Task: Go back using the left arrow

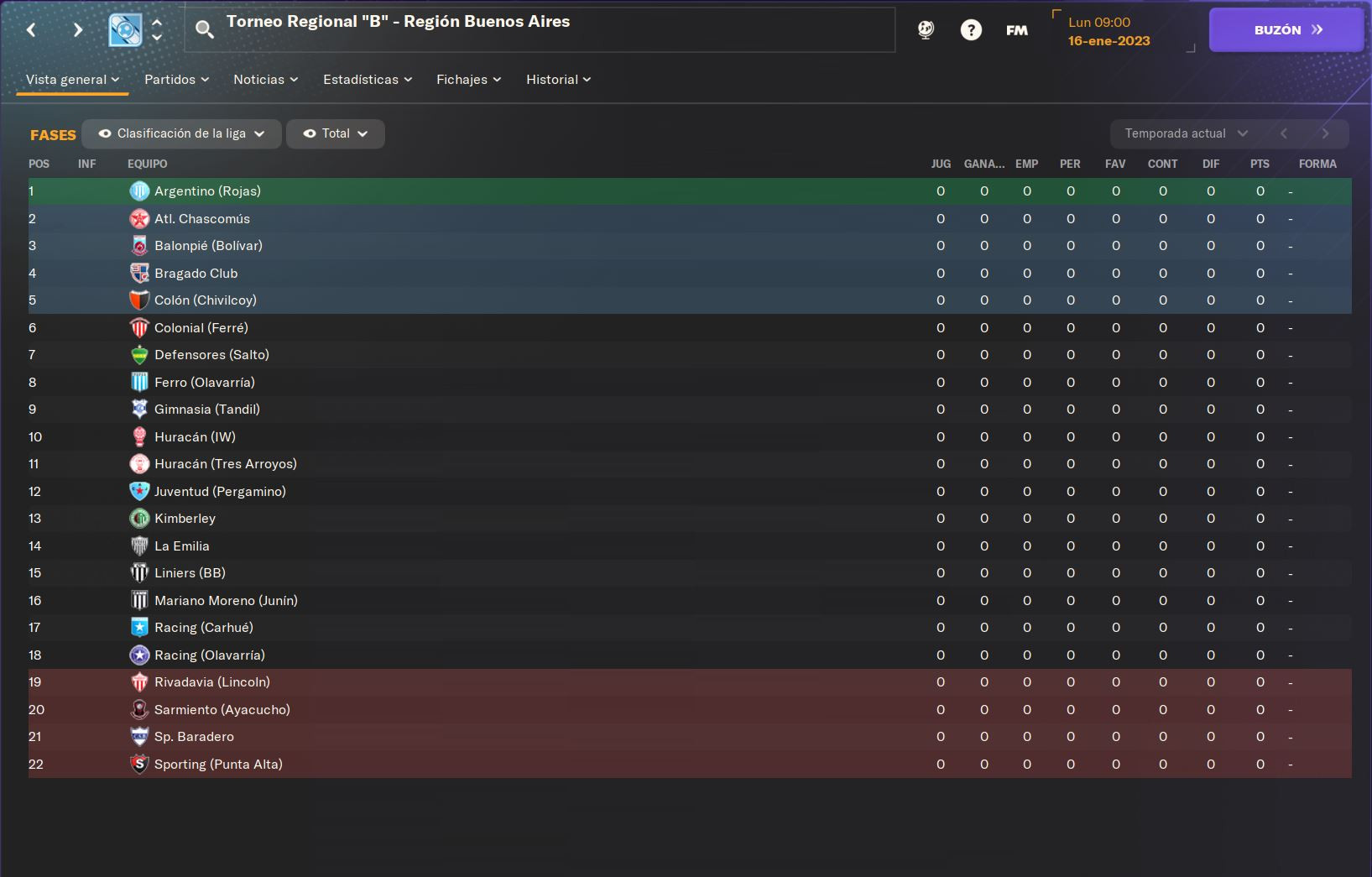Action: pos(31,30)
